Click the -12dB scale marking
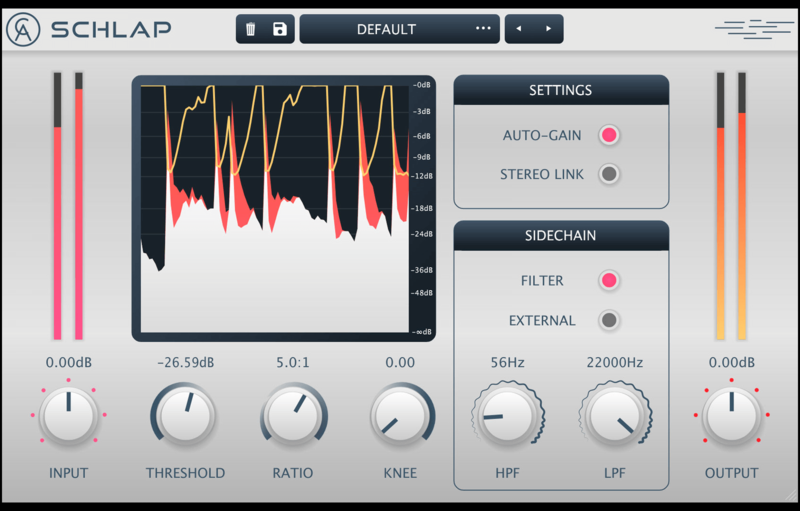Screen dimensions: 800x511 click(422, 176)
